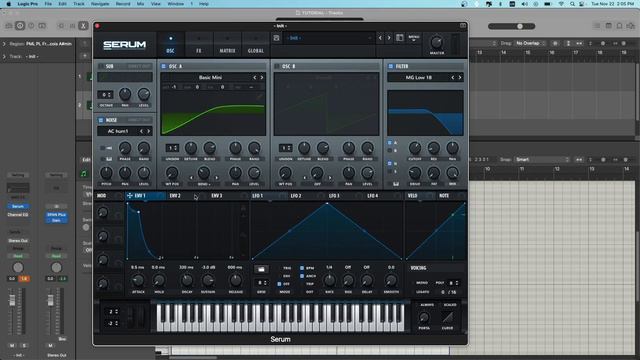Select next wavetable for OSC A

click(262, 77)
